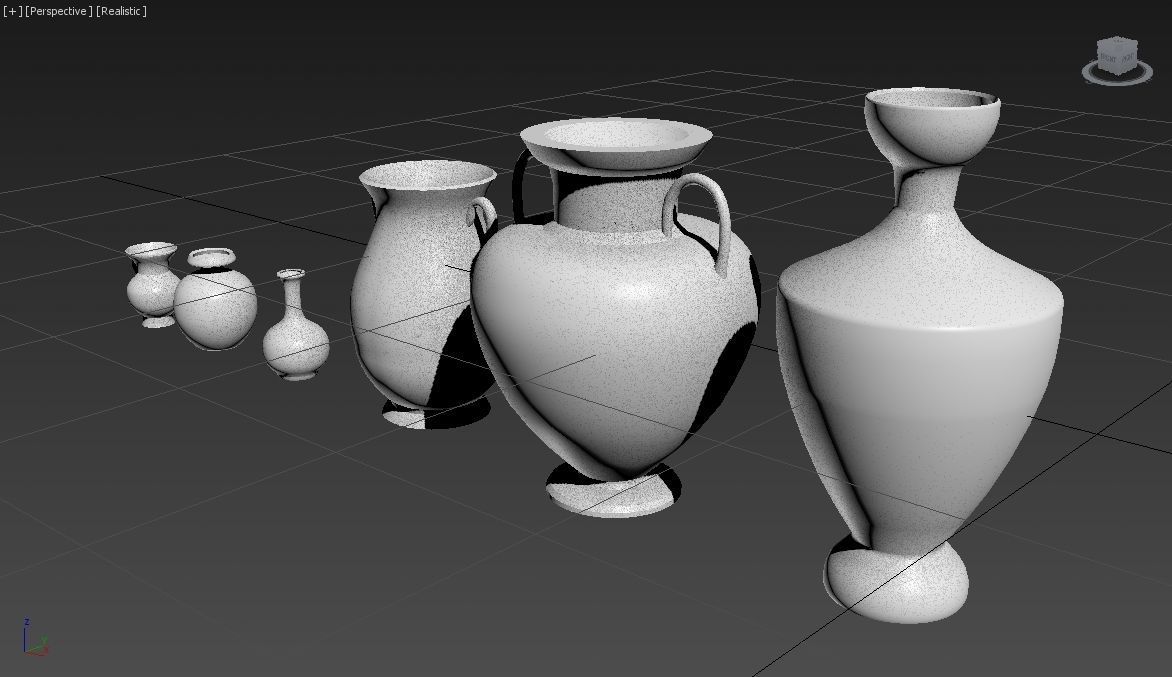Open the Realistic shading label menu
This screenshot has height=677, width=1172.
(x=121, y=11)
